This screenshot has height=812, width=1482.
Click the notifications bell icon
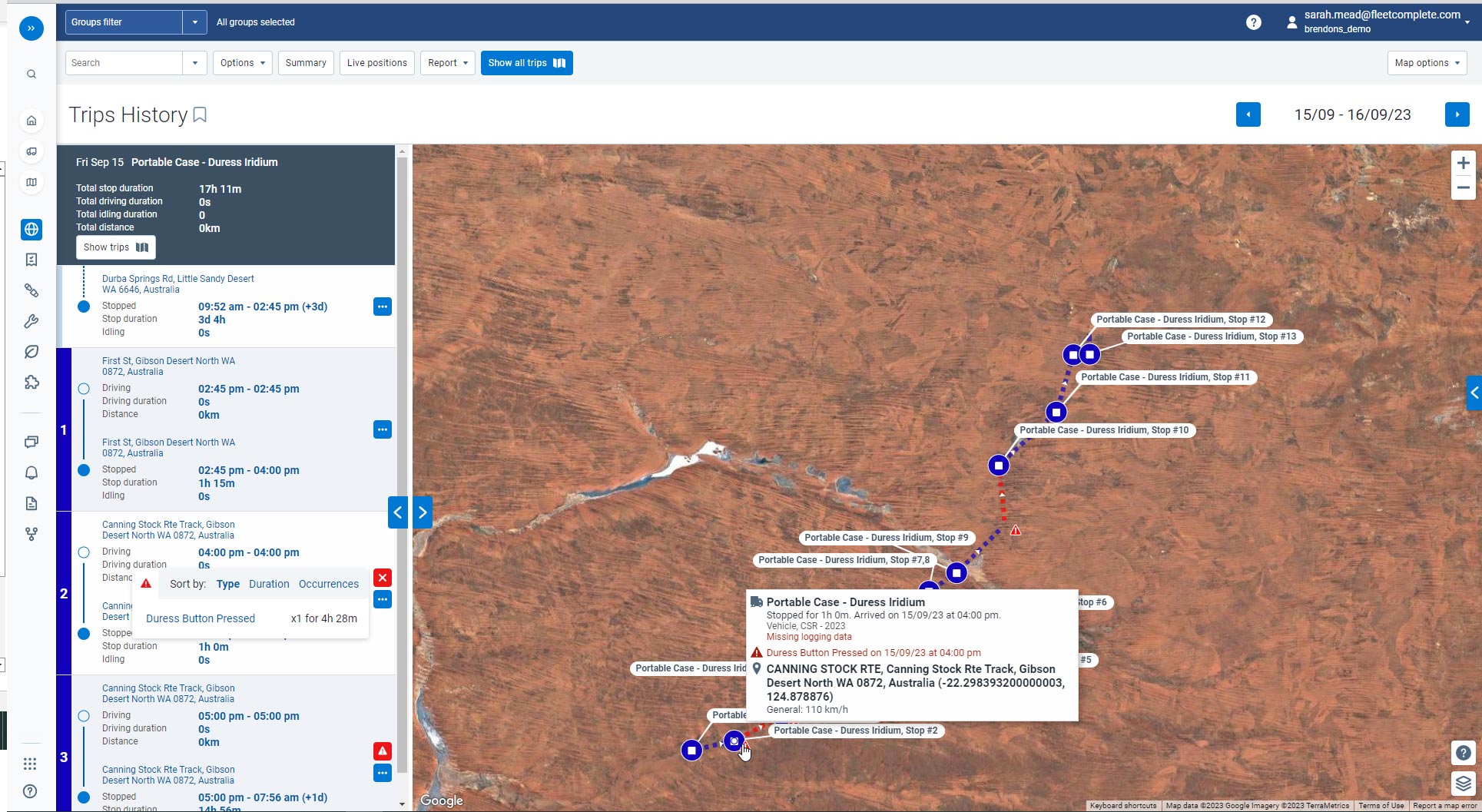point(31,473)
